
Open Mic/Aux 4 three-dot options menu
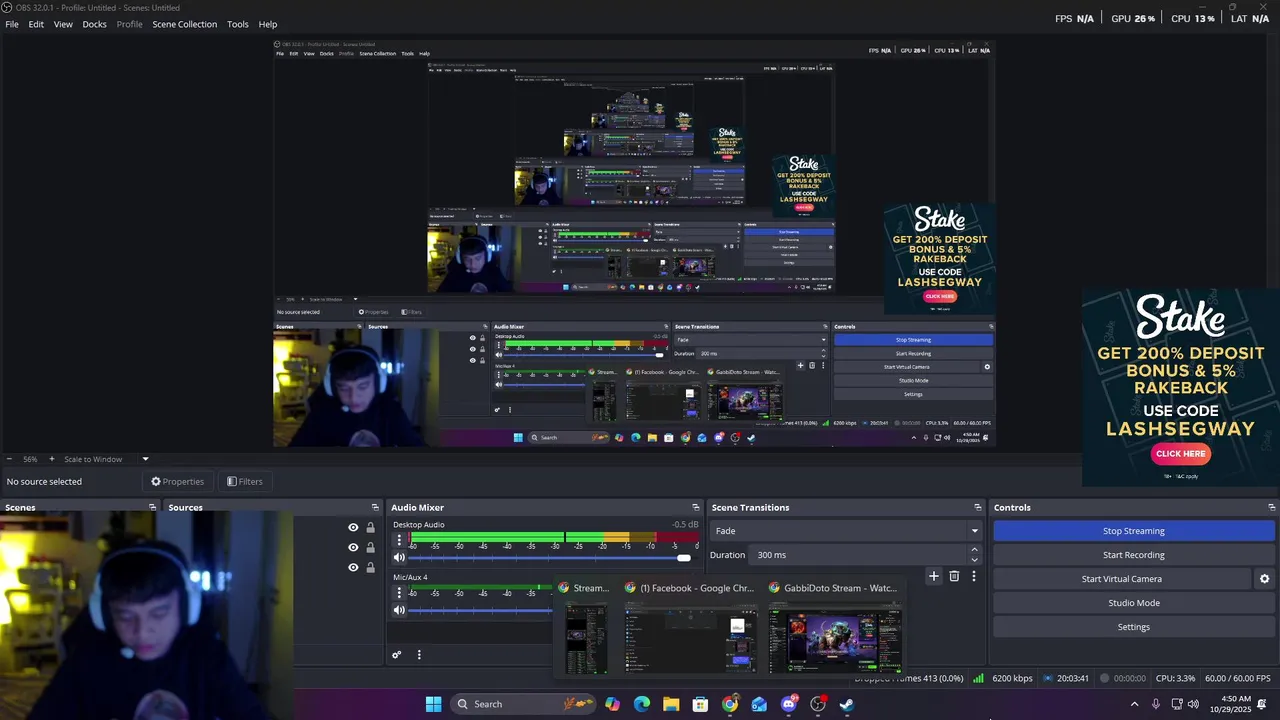(x=399, y=592)
